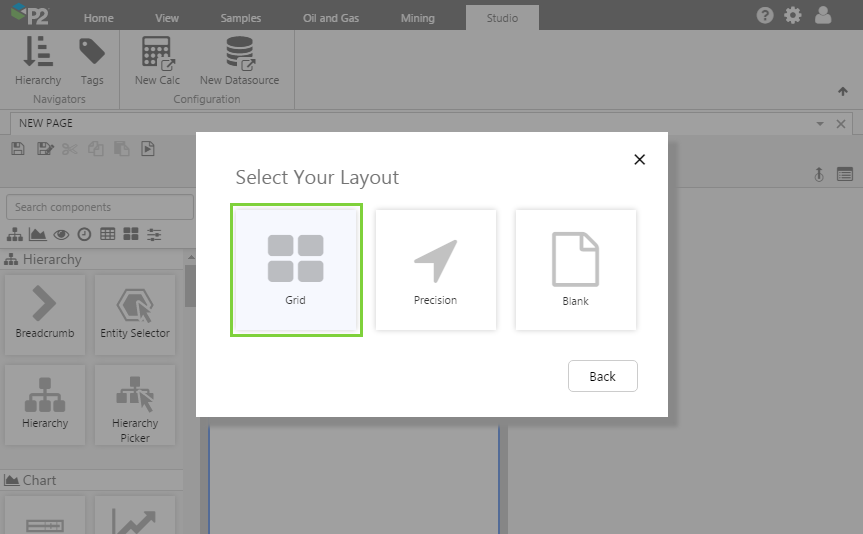The image size is (863, 534).
Task: Select the trend line chart component
Action: 135,515
